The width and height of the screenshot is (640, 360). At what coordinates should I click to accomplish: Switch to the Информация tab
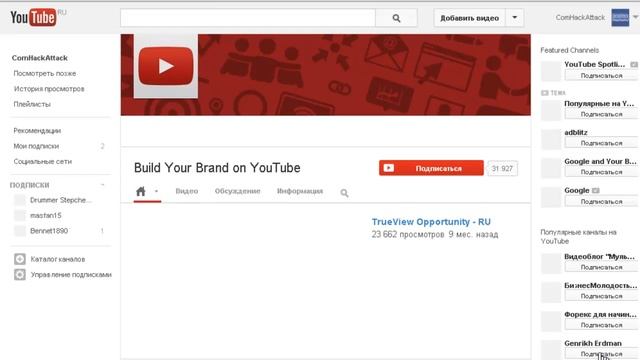coord(300,191)
